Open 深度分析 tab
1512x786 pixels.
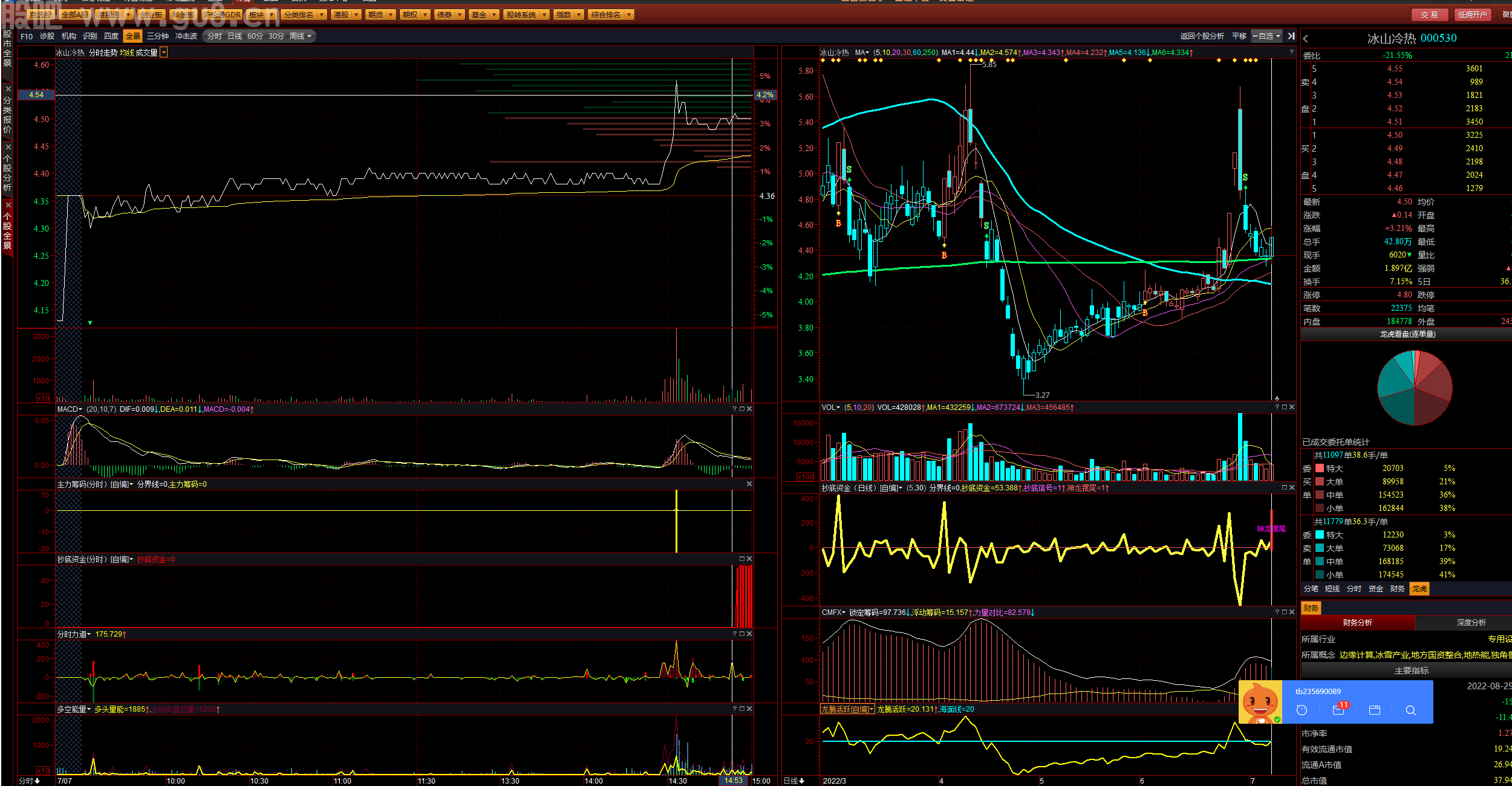[x=1471, y=623]
